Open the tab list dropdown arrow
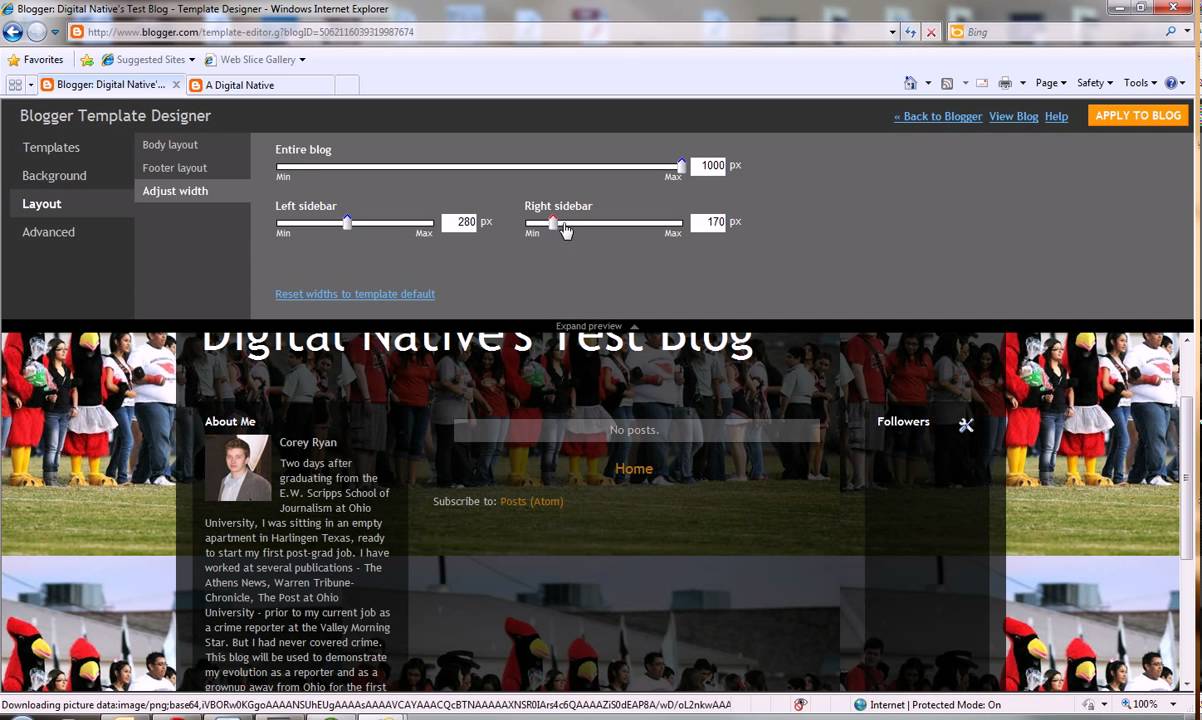Image resolution: width=1202 pixels, height=720 pixels. 31,85
